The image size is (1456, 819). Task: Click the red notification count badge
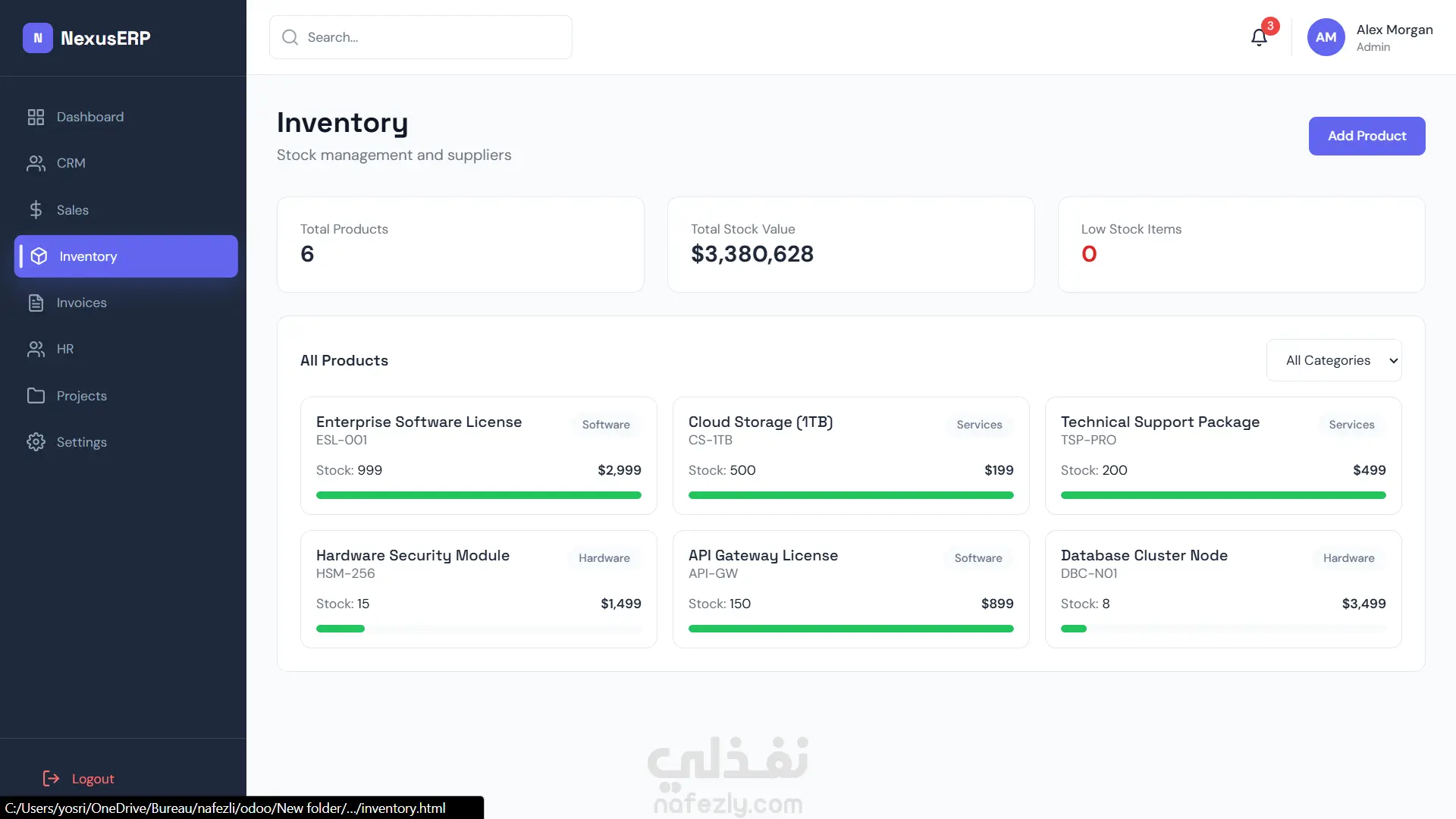(1270, 26)
